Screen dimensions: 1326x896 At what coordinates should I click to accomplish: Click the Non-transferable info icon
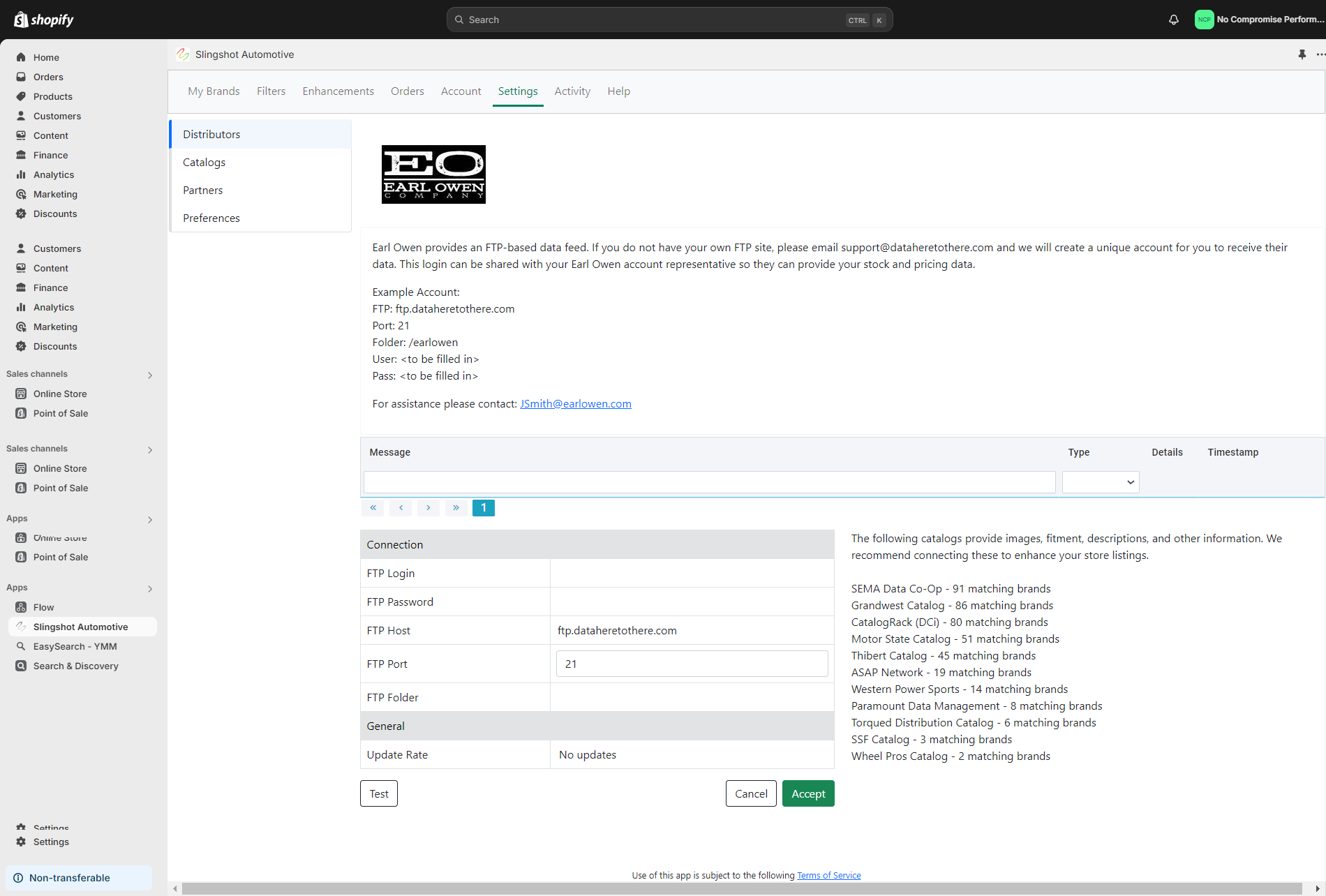(x=18, y=878)
